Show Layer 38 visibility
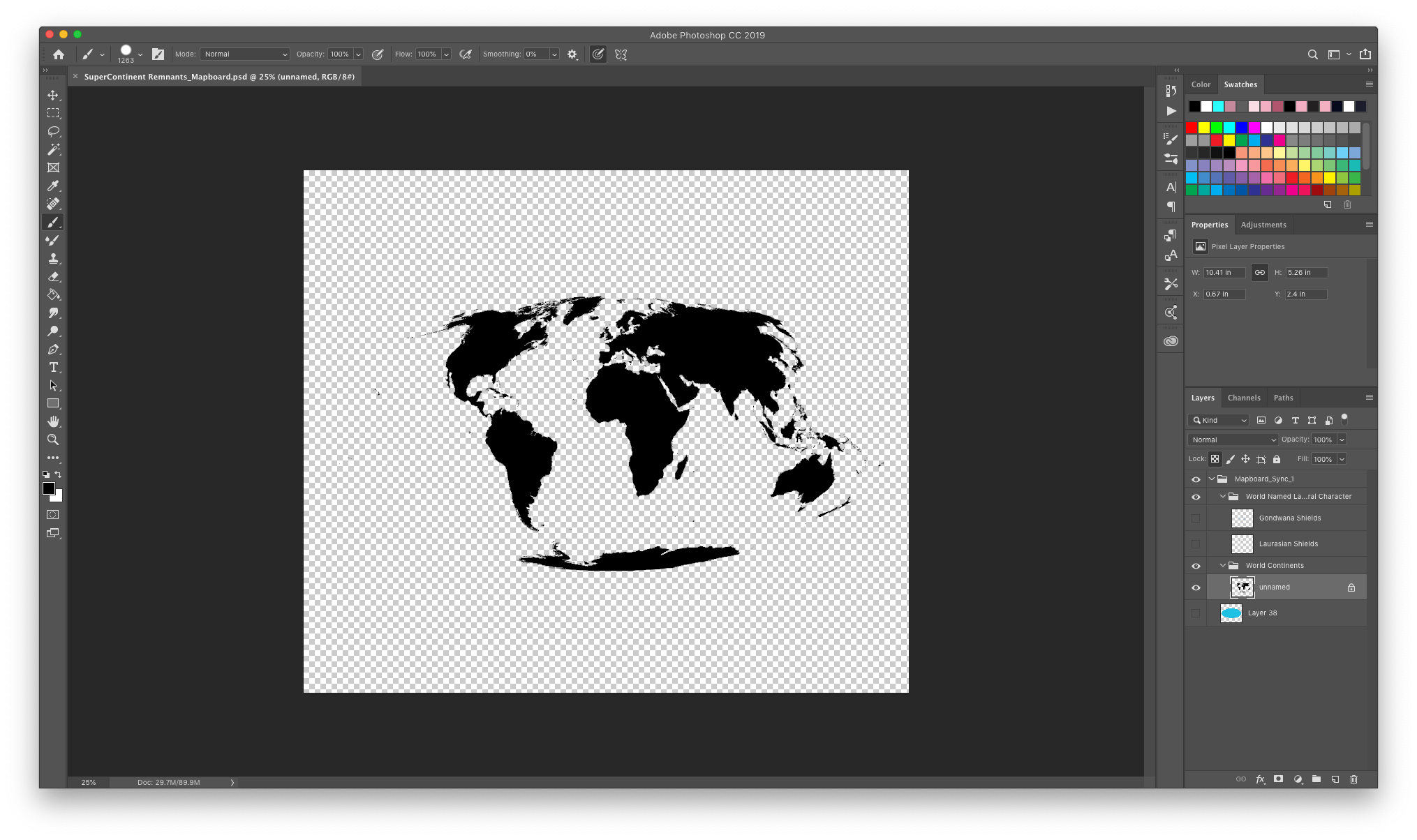The width and height of the screenshot is (1417, 840). (1196, 613)
